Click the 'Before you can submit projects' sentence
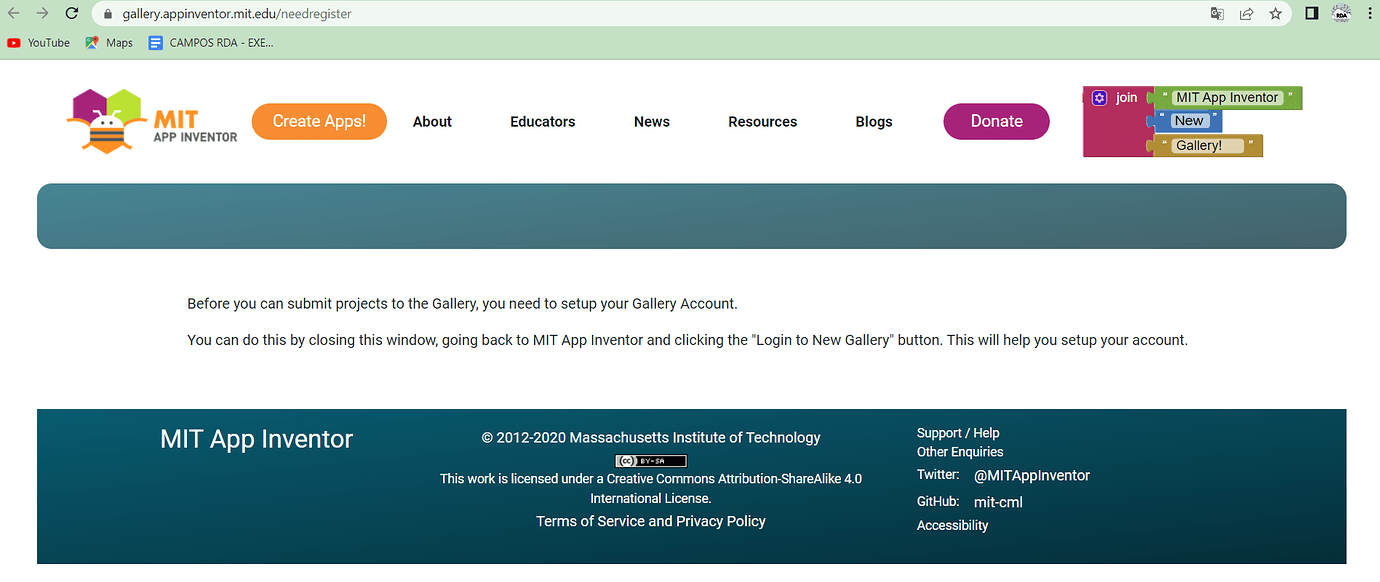 [x=462, y=303]
